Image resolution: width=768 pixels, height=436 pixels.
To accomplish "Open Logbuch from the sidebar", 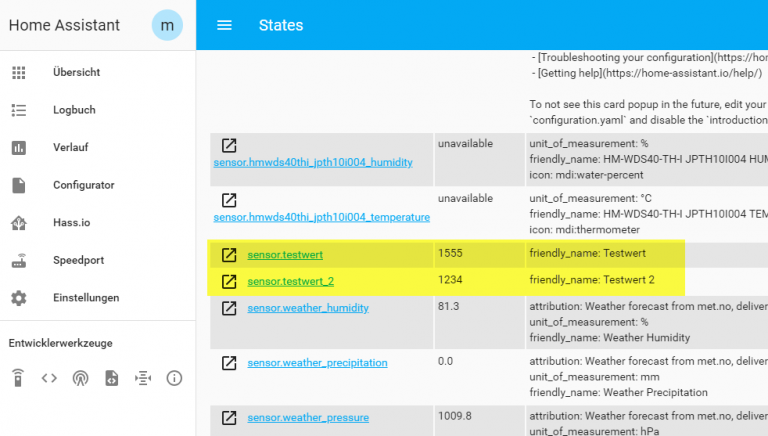I will coord(75,110).
